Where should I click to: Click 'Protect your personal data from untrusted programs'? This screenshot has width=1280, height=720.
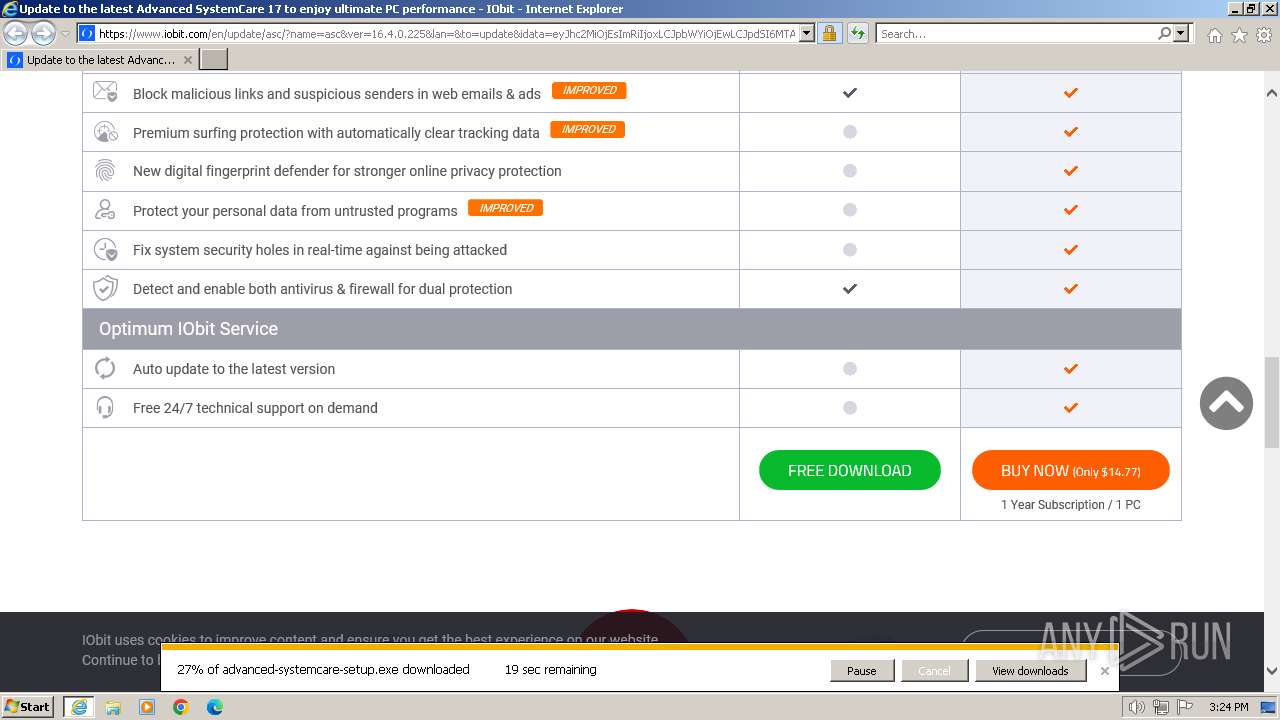(295, 211)
